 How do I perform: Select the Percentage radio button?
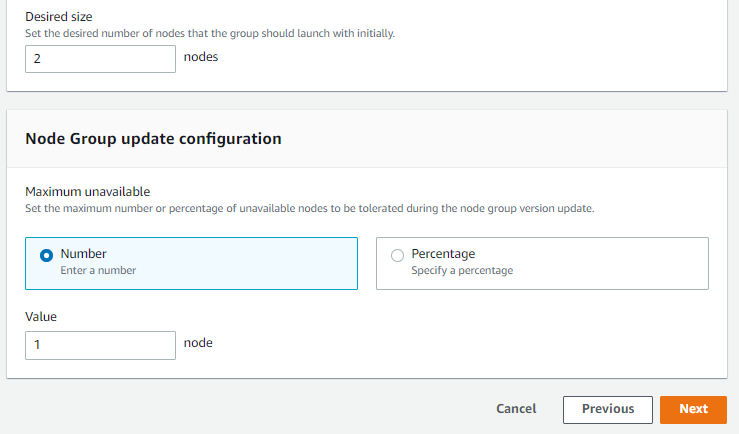(x=397, y=255)
